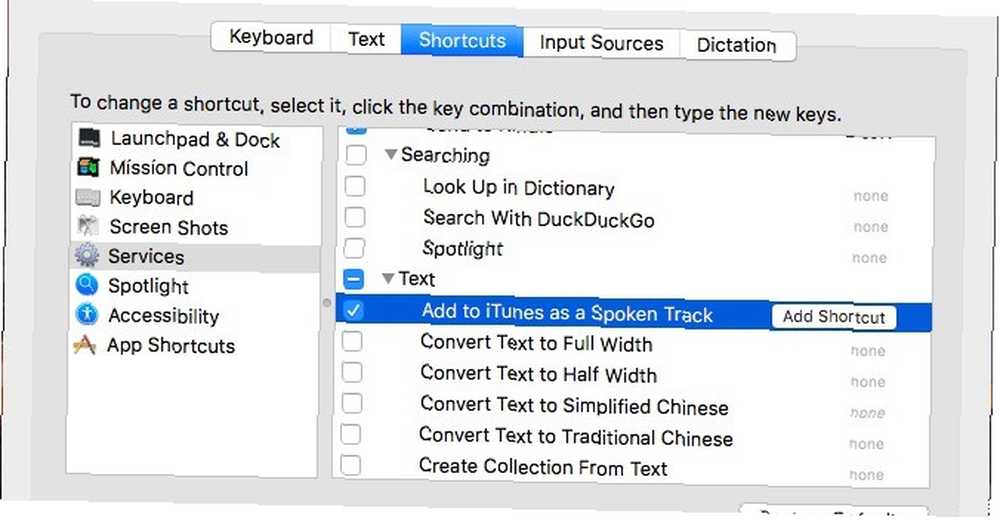Switch to the Input Sources tab
The height and width of the screenshot is (520, 1000).
click(x=601, y=43)
